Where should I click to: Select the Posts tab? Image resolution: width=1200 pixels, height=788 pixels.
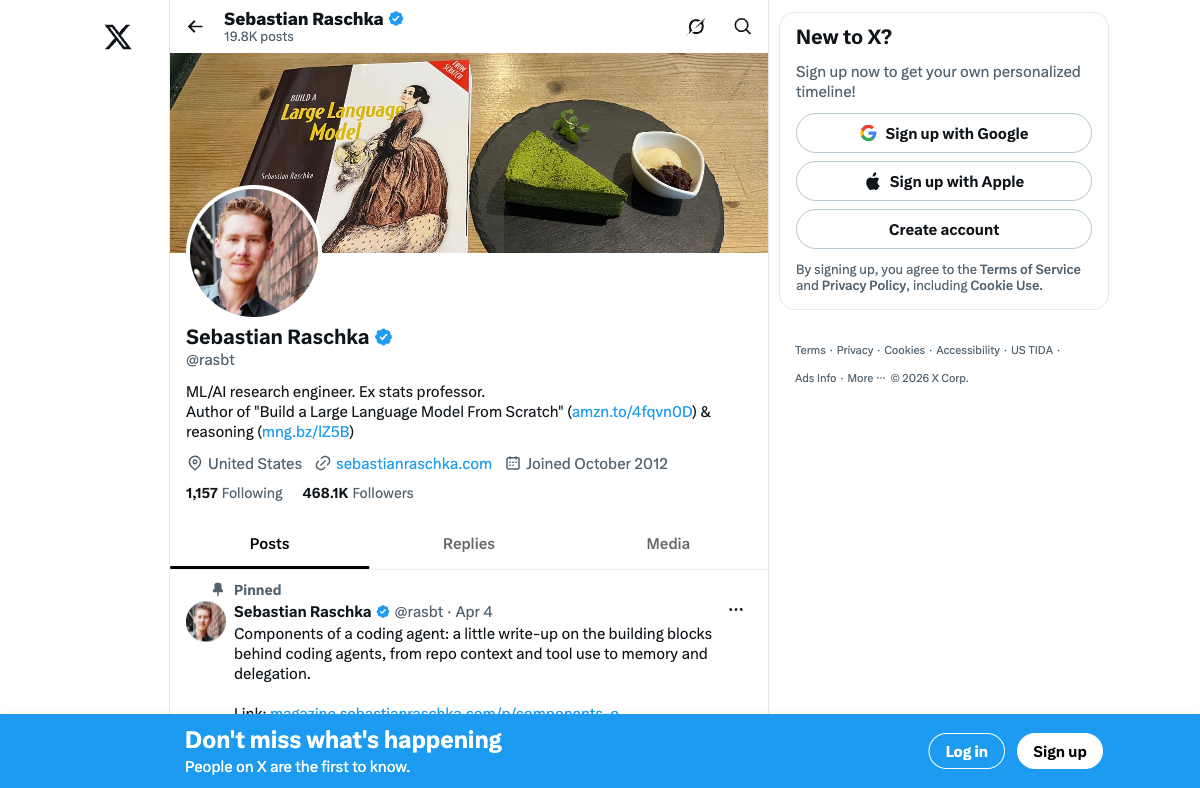click(x=269, y=544)
